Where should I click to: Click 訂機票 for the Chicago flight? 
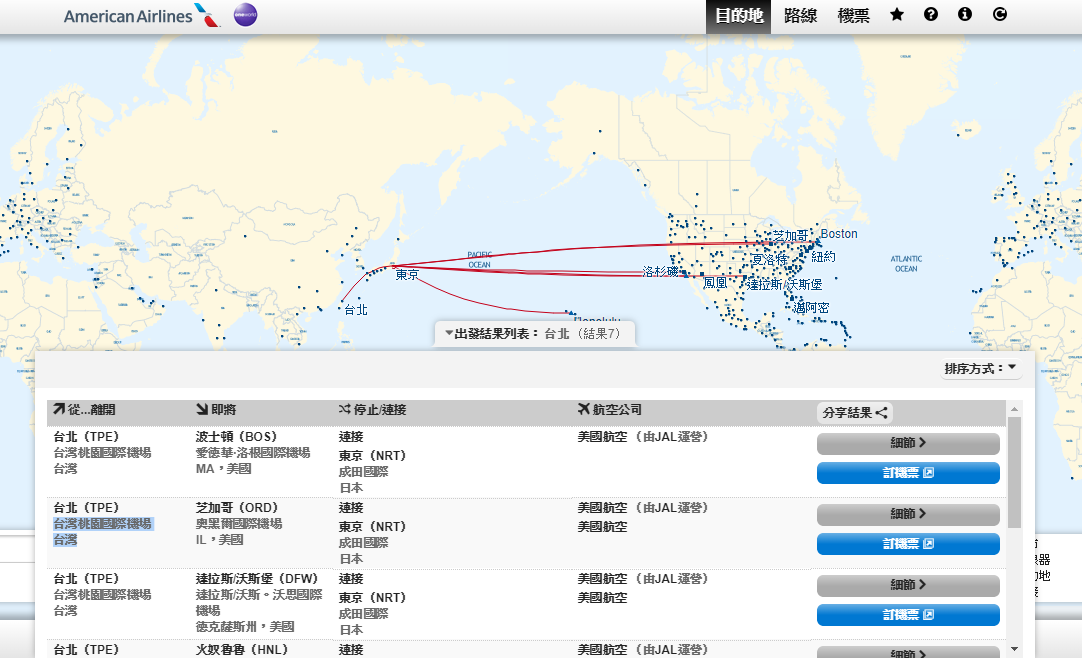click(x=908, y=544)
